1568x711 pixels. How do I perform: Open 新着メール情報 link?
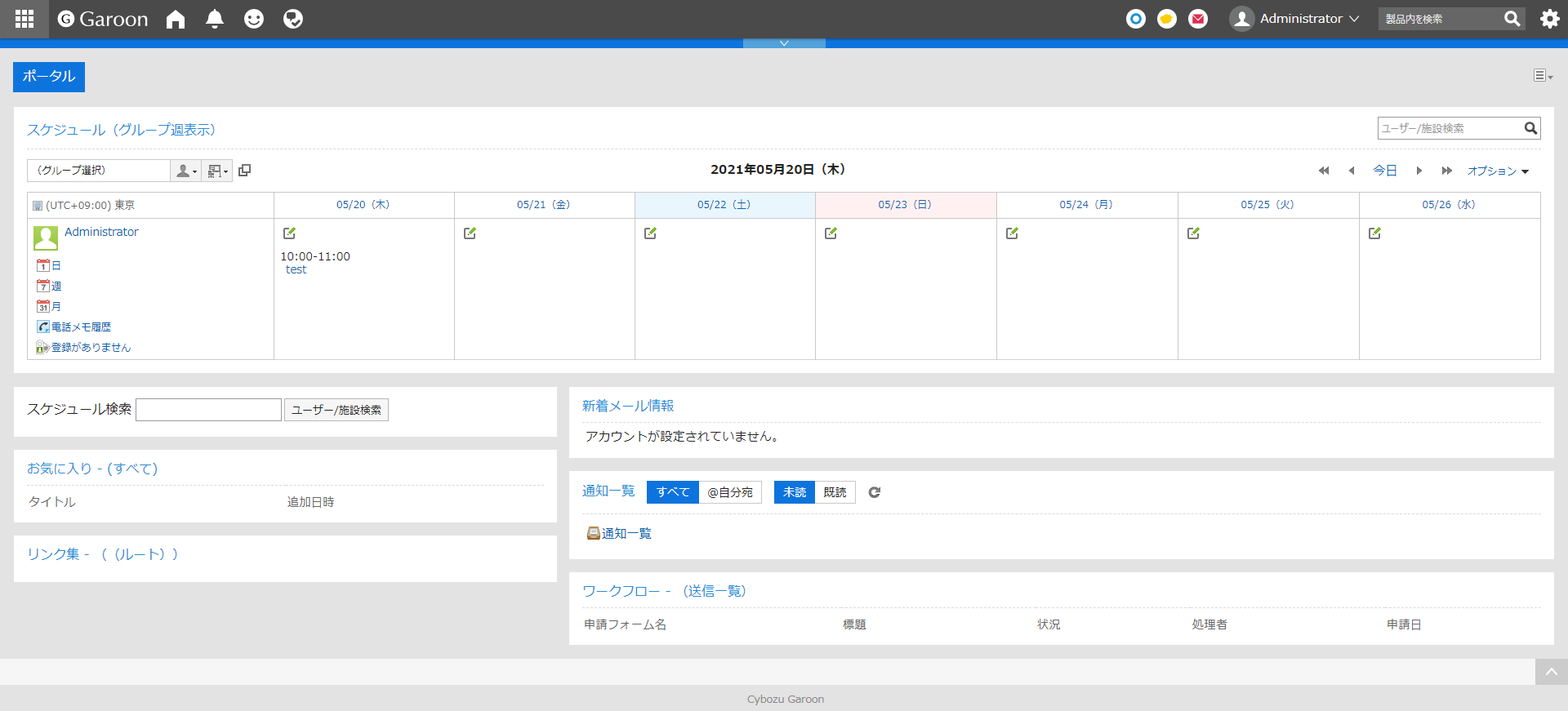point(628,406)
